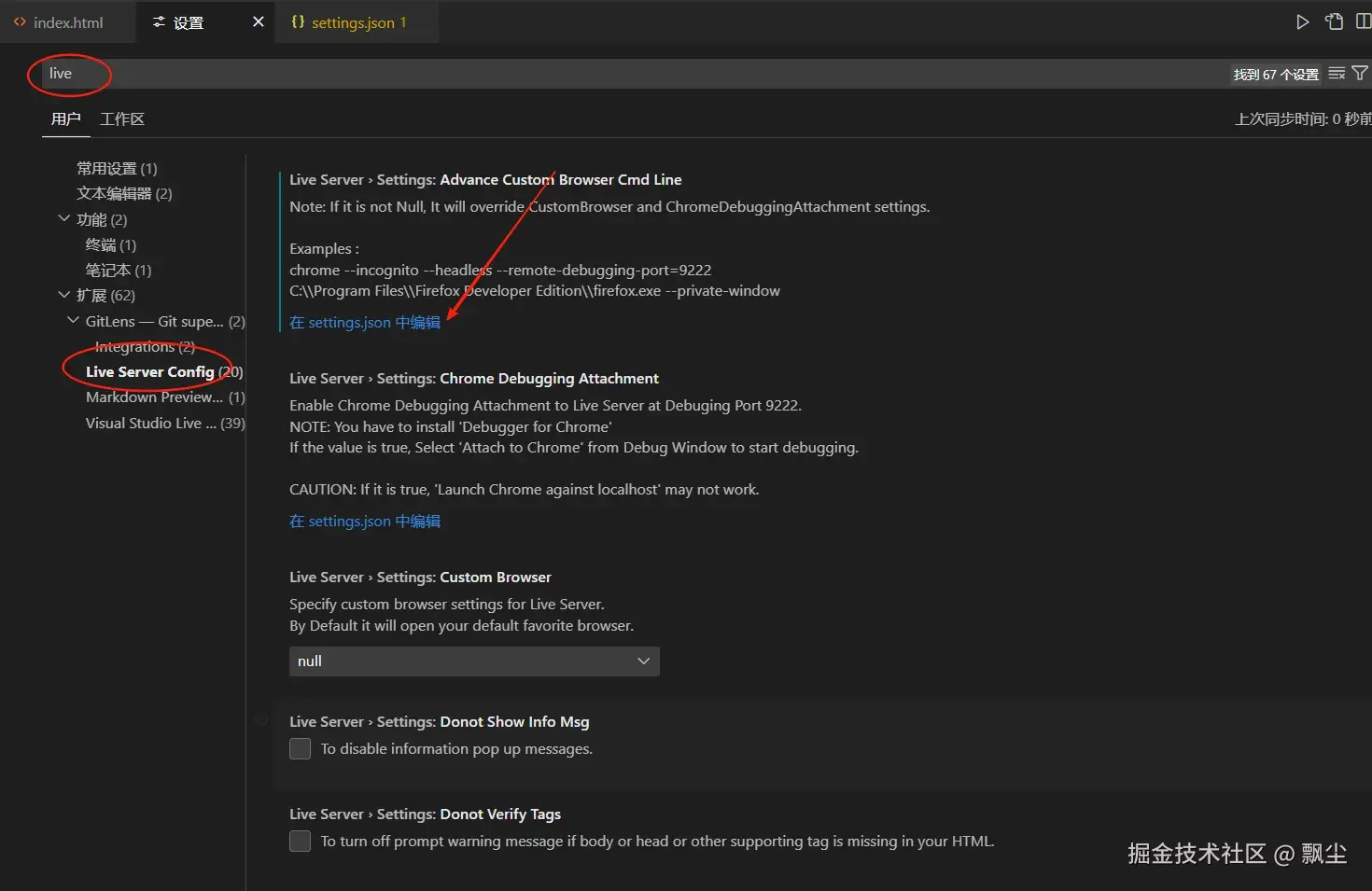Viewport: 1372px width, 891px height.
Task: Enable the Donot Verify Tags checkbox
Action: 300,842
